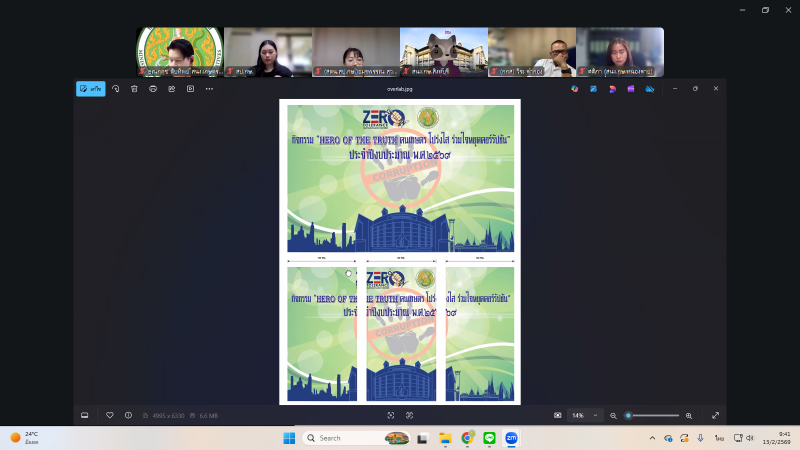Rotate the image using the rotate icon
The width and height of the screenshot is (800, 450).
click(115, 88)
